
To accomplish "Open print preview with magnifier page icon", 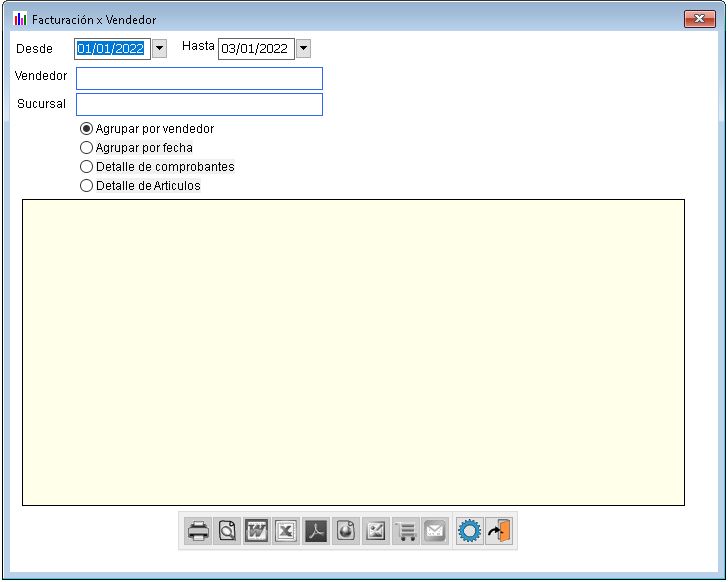I will (x=227, y=531).
